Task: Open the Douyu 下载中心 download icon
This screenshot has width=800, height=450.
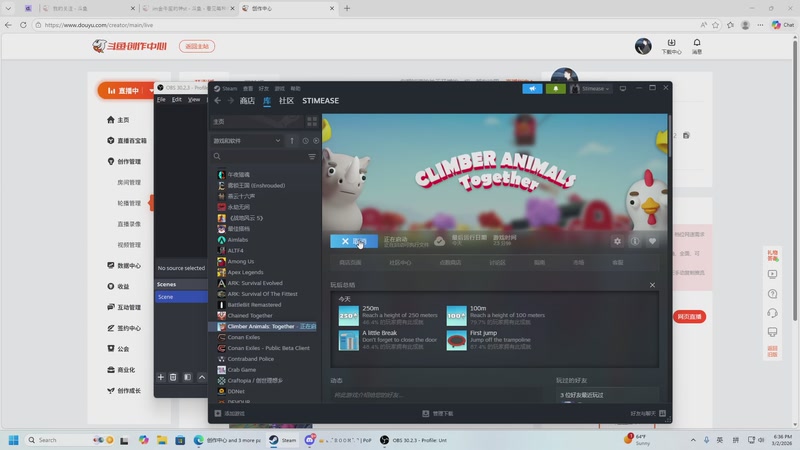Action: click(x=671, y=46)
